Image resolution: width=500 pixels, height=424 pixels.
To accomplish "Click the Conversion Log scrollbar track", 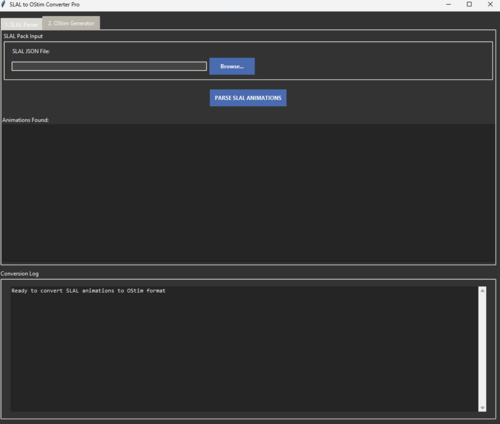I will (x=482, y=349).
